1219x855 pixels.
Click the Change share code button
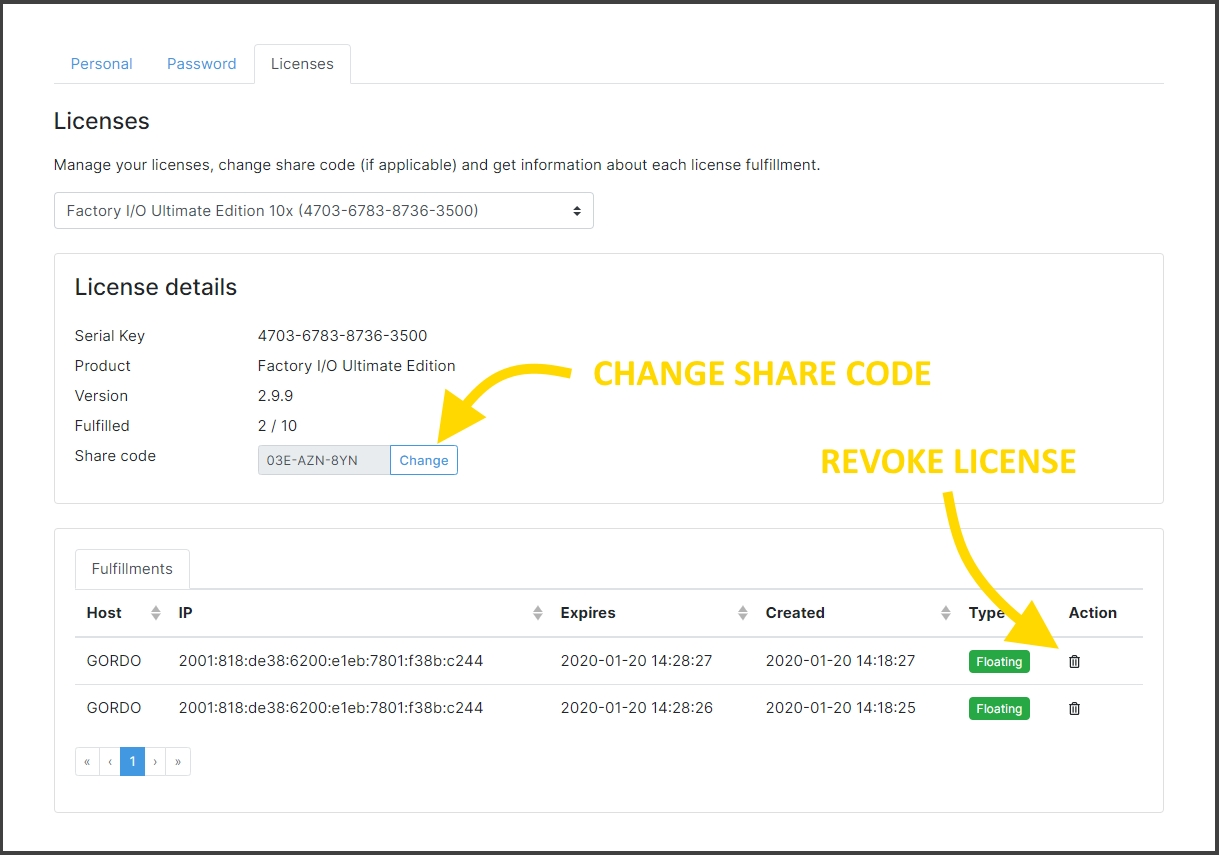424,460
